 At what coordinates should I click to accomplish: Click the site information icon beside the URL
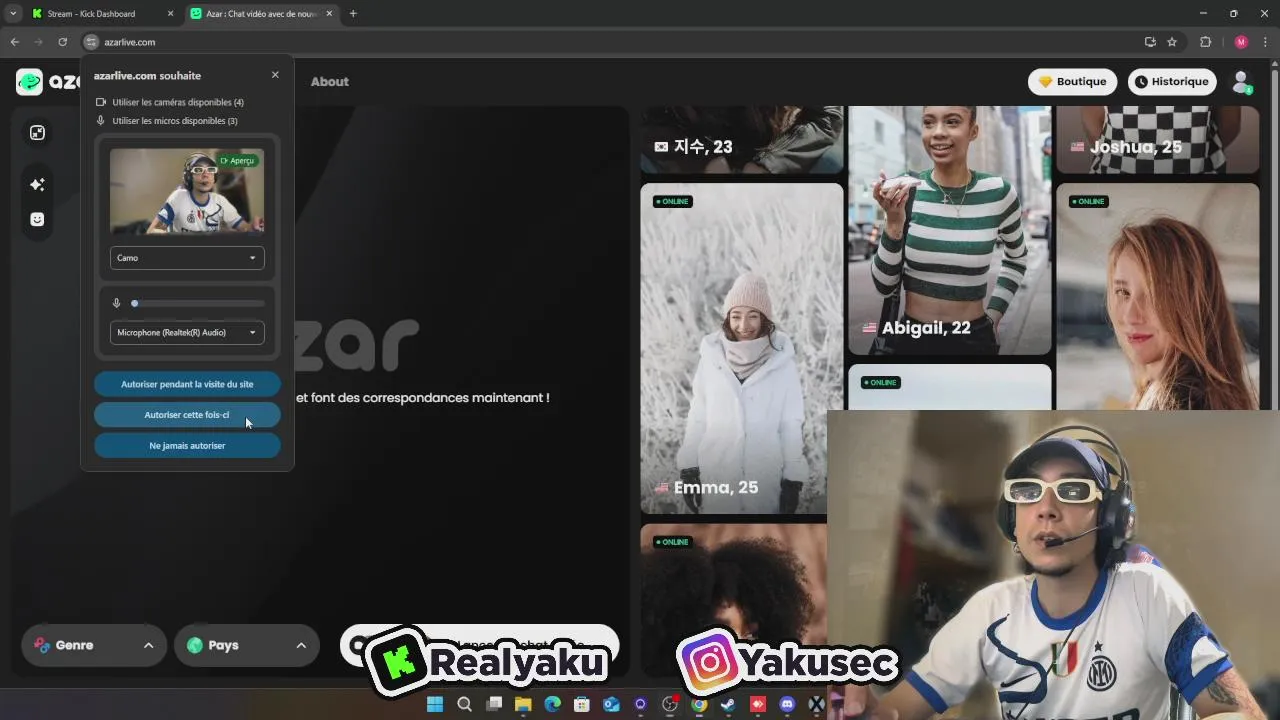[x=91, y=42]
